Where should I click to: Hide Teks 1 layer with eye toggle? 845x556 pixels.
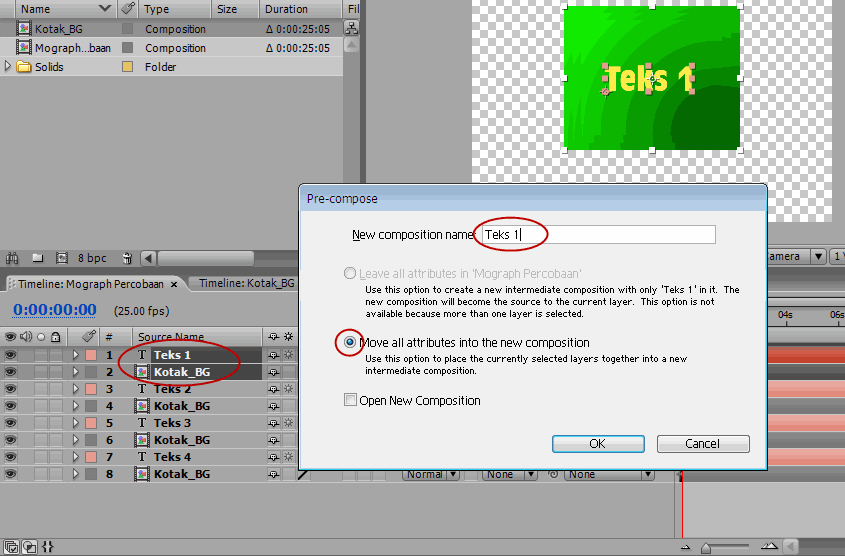pyautogui.click(x=10, y=355)
